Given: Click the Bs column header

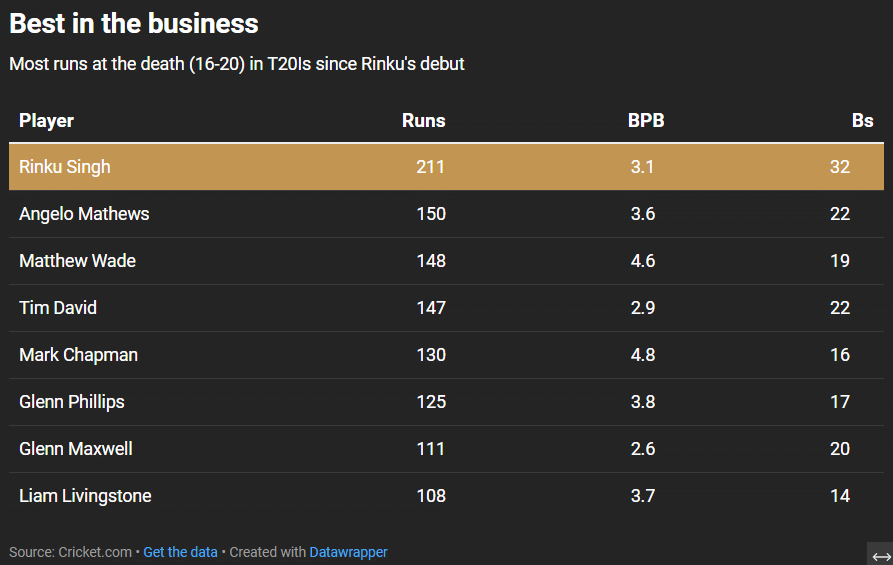Looking at the screenshot, I should coord(862,121).
